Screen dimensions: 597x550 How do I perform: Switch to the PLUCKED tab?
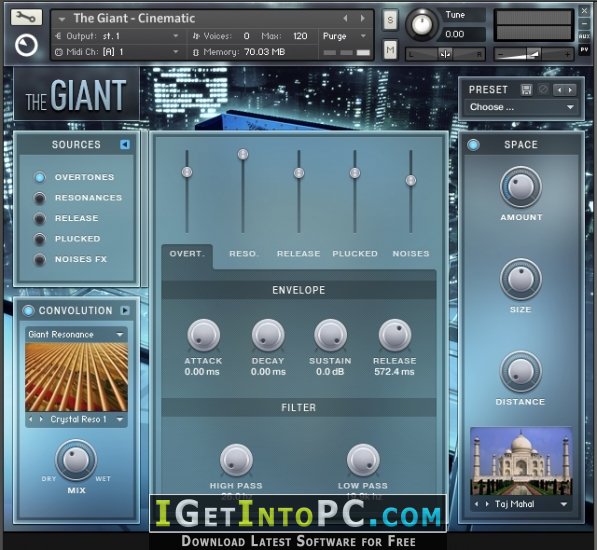[x=355, y=254]
